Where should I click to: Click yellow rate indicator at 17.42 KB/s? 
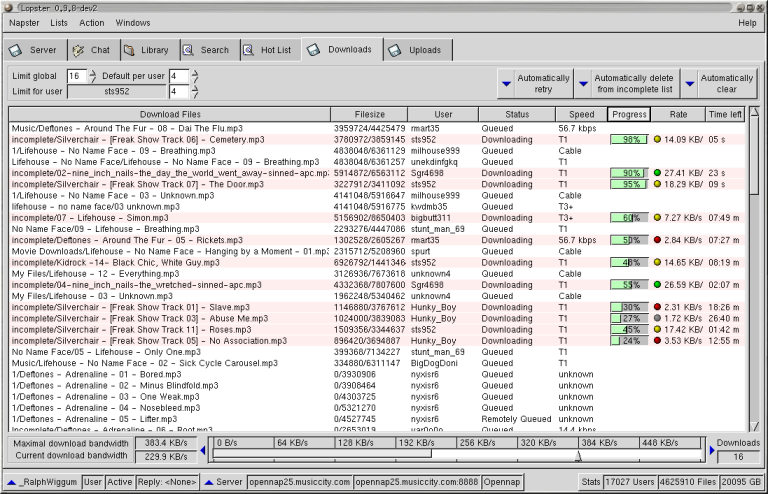point(657,329)
